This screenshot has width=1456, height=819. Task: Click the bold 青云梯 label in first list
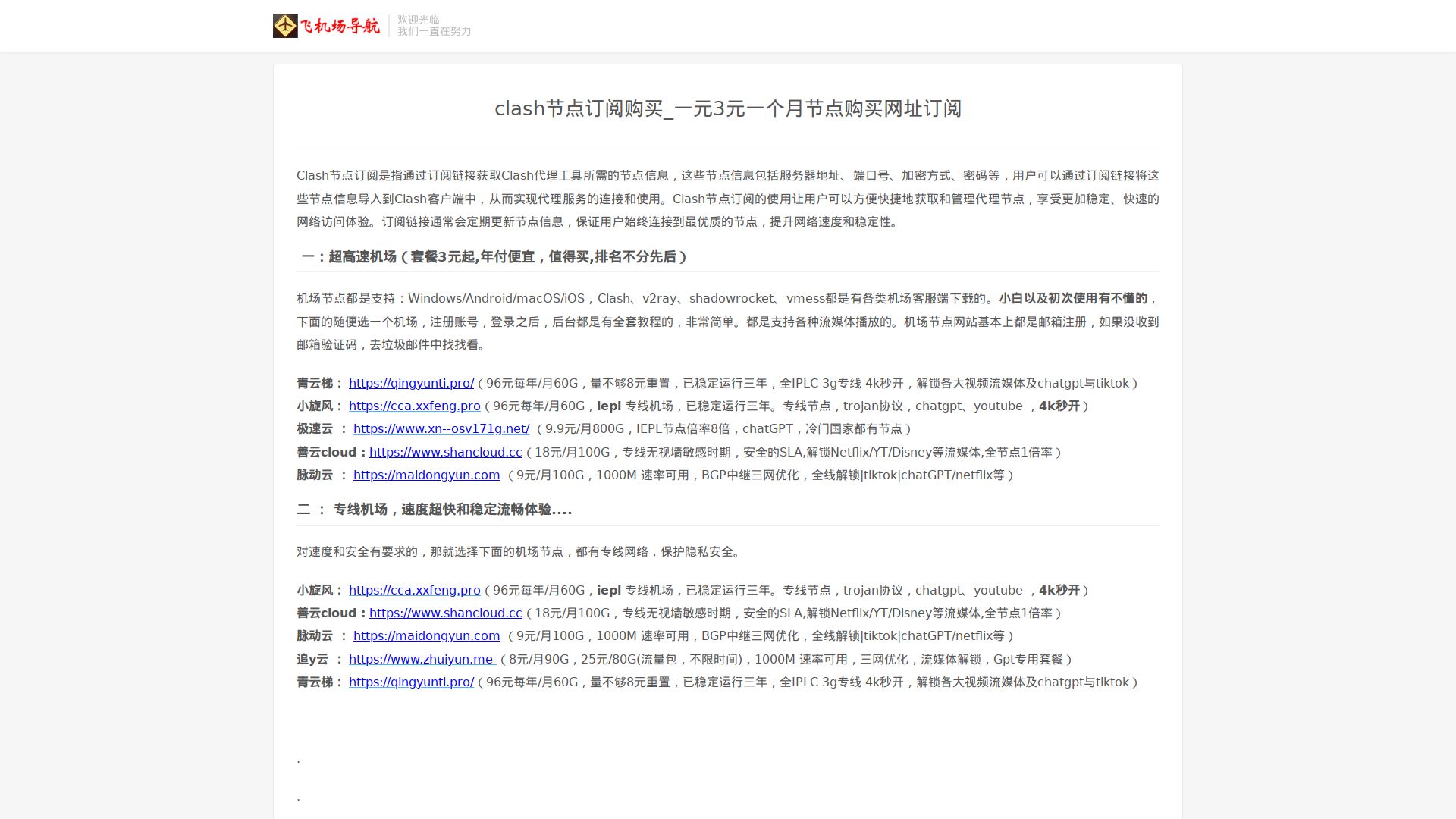pos(315,384)
